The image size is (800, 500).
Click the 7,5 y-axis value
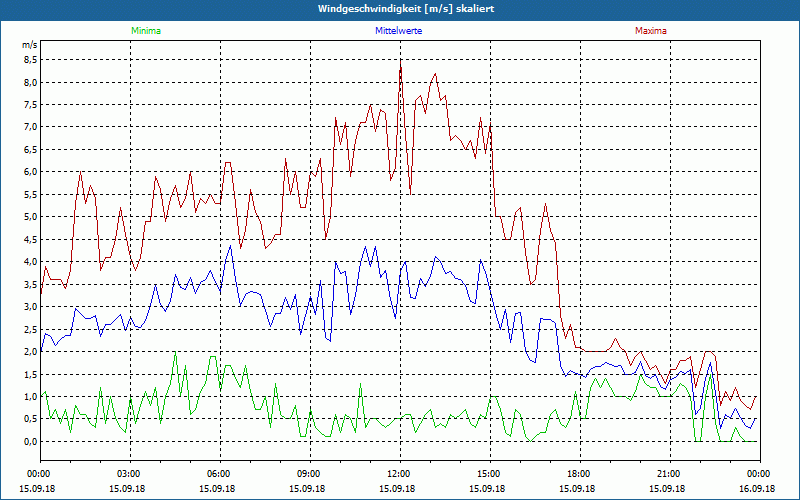(31, 105)
